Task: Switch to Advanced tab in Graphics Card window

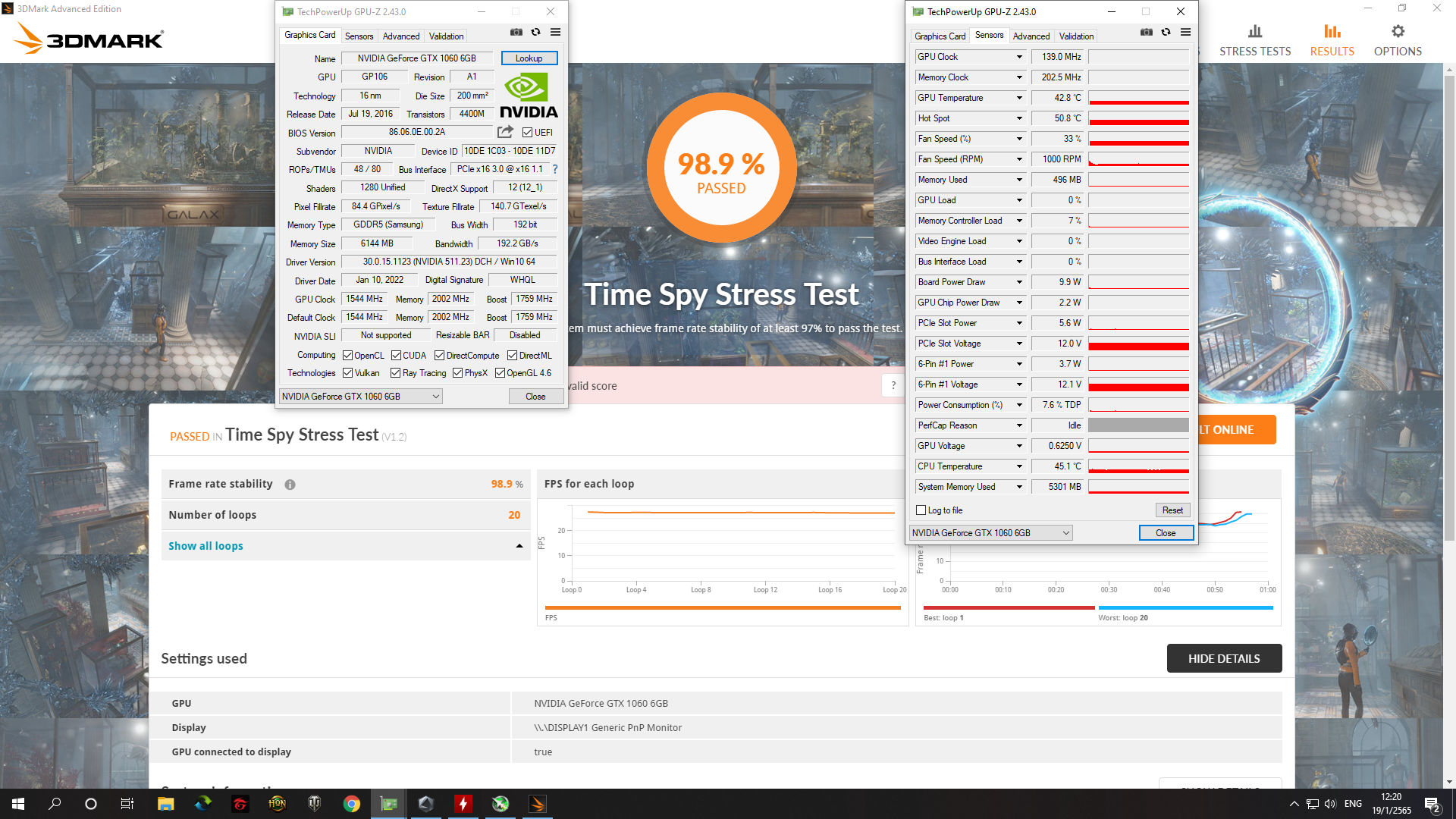Action: [x=400, y=36]
